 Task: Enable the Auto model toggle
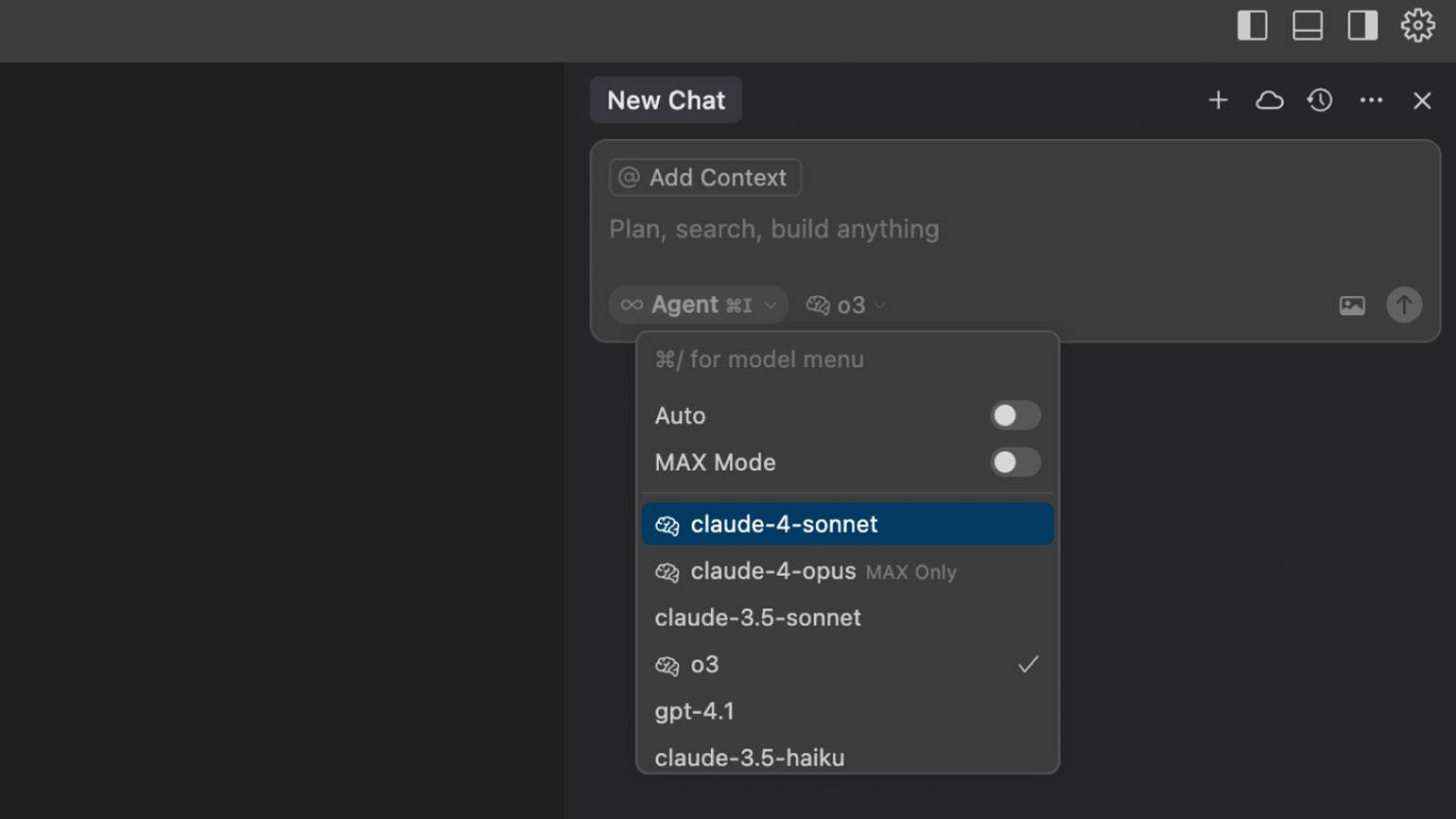coord(1015,415)
